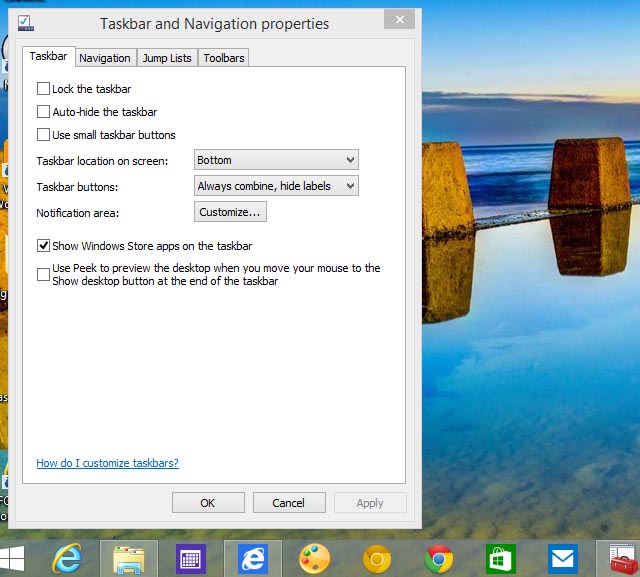Open the blue tile Internet Explorer app
This screenshot has height=577, width=640.
(253, 559)
